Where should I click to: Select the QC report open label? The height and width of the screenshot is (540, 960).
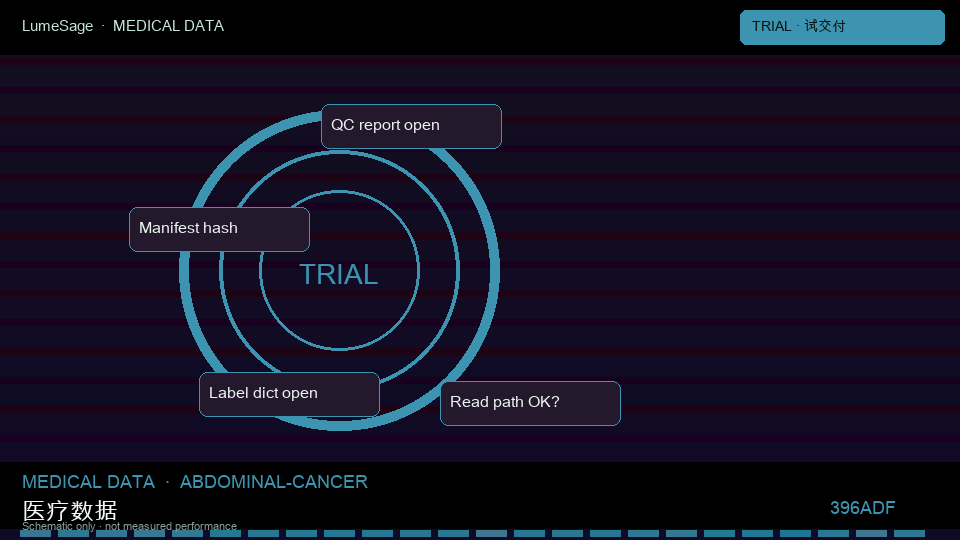click(x=411, y=126)
